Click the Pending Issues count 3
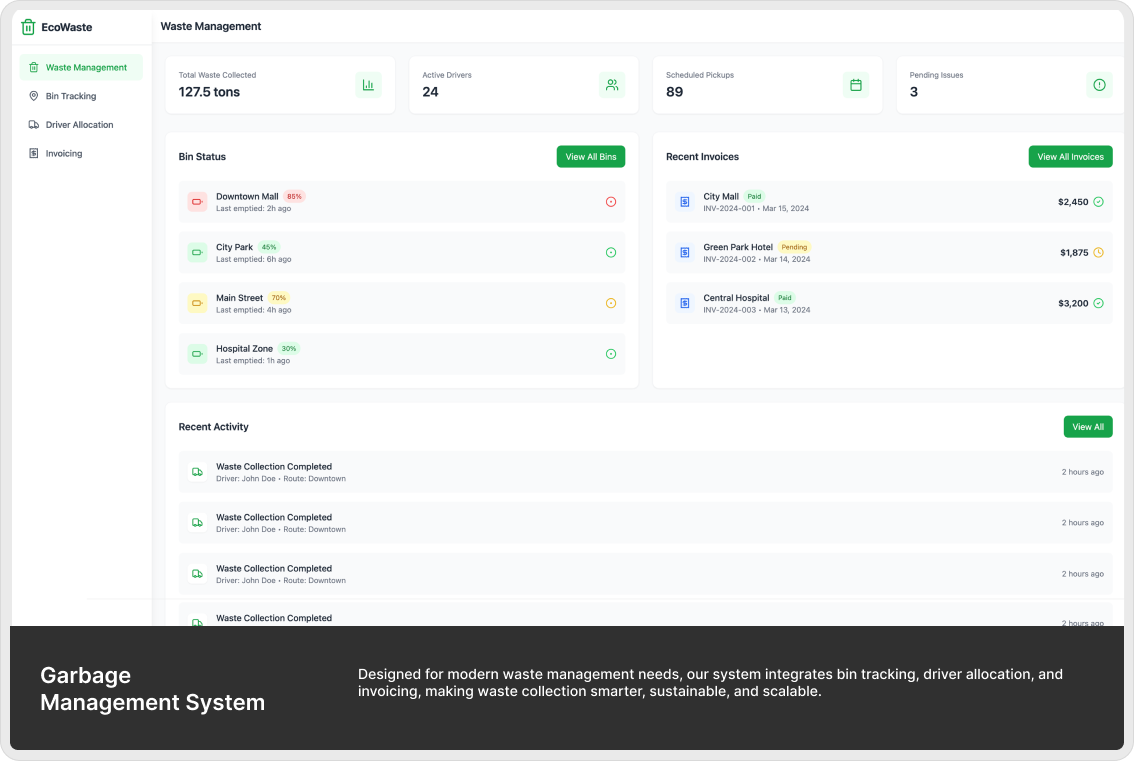Viewport: 1134px width, 761px height. [914, 92]
